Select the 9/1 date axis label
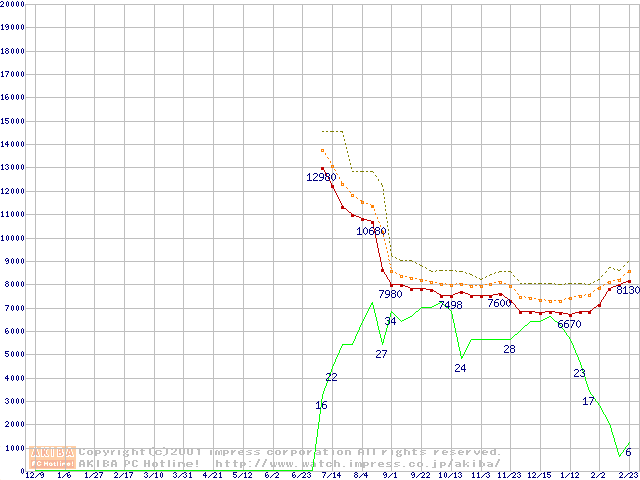The image size is (640, 480). (390, 475)
